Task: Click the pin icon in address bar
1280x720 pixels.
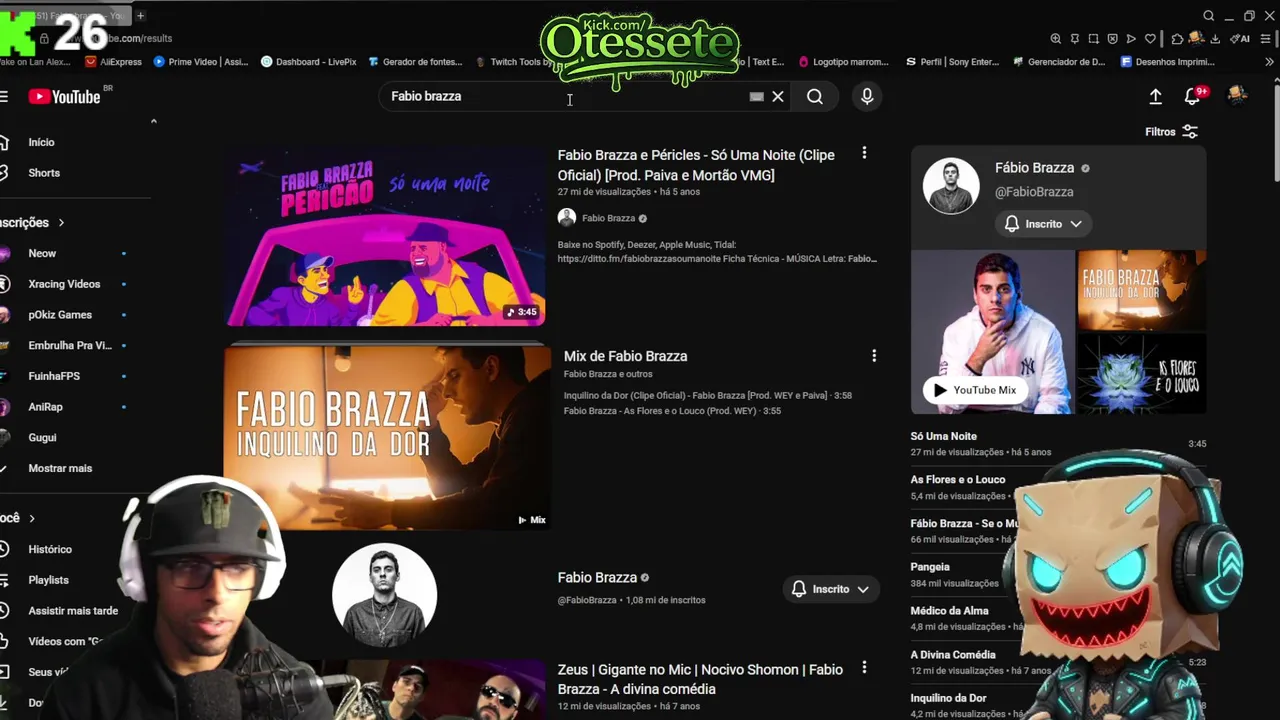Action: tap(1075, 38)
